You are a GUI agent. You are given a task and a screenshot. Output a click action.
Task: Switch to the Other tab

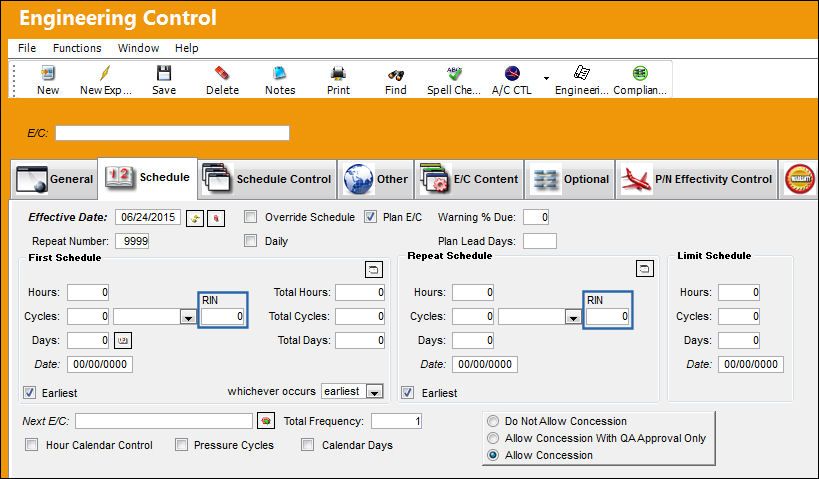376,179
